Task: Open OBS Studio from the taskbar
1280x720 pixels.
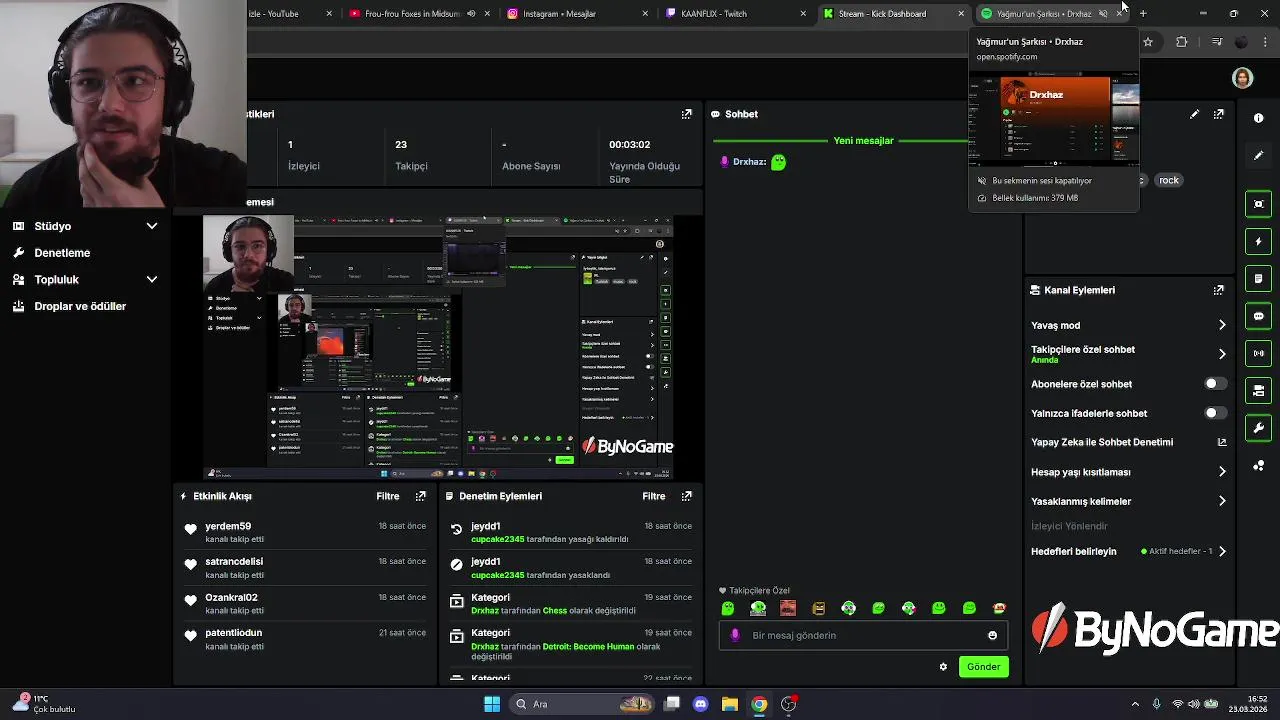Action: coord(789,704)
